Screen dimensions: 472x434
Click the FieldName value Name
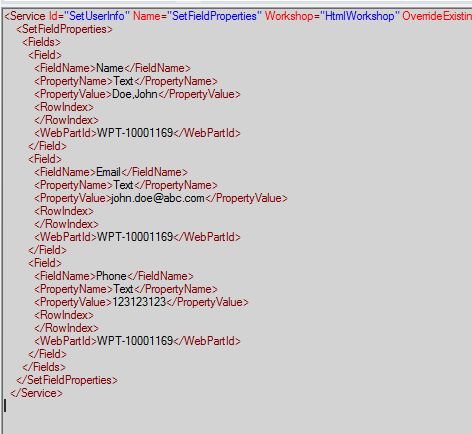(110, 68)
